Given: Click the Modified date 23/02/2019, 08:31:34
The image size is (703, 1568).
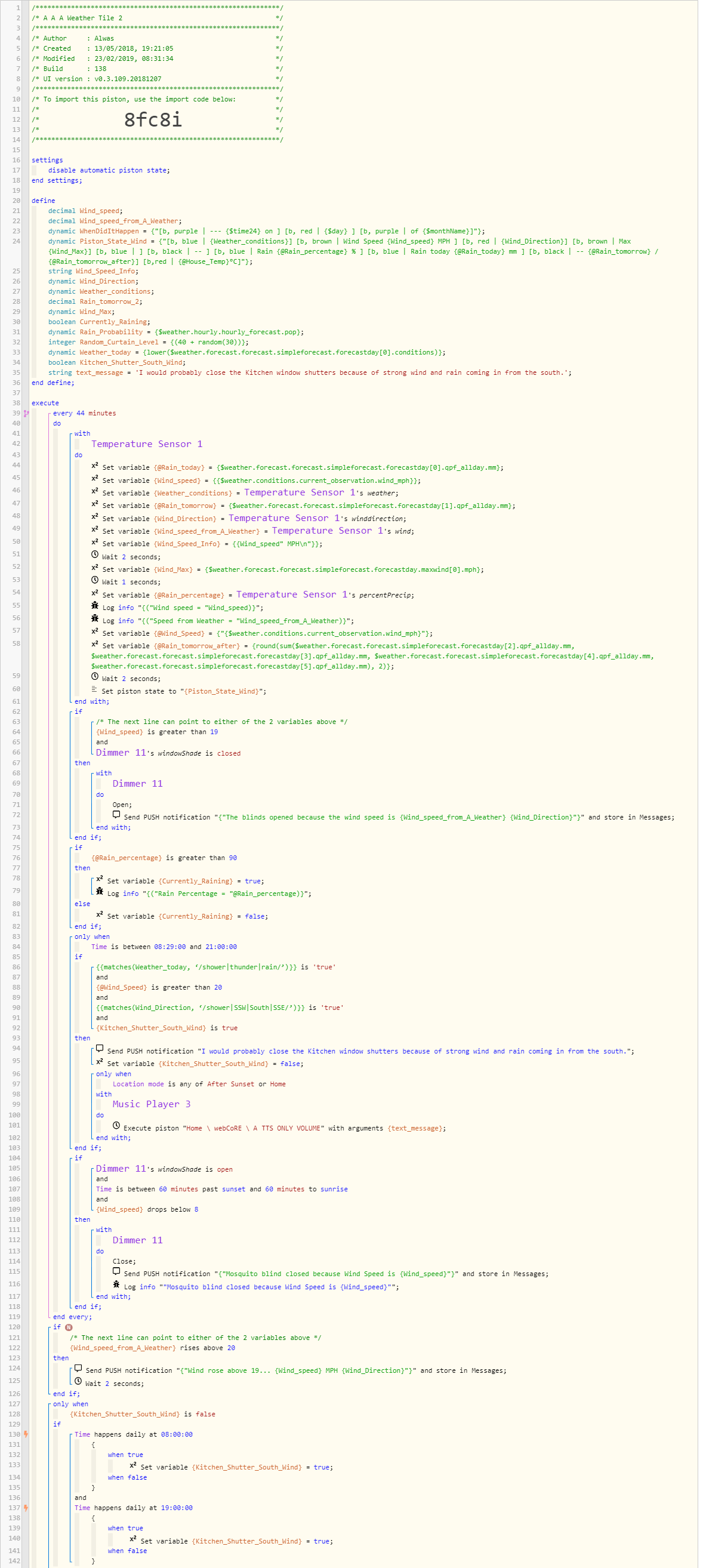Looking at the screenshot, I should tap(134, 59).
